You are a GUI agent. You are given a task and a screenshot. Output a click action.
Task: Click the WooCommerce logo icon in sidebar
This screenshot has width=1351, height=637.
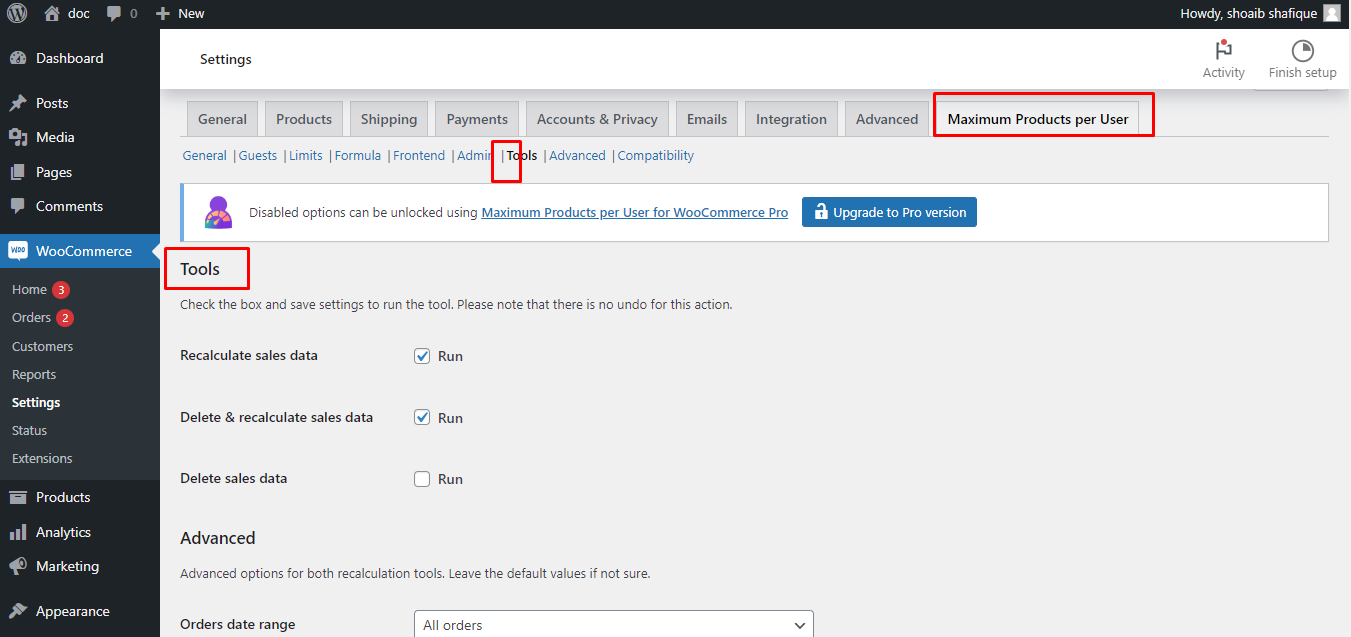click(18, 251)
